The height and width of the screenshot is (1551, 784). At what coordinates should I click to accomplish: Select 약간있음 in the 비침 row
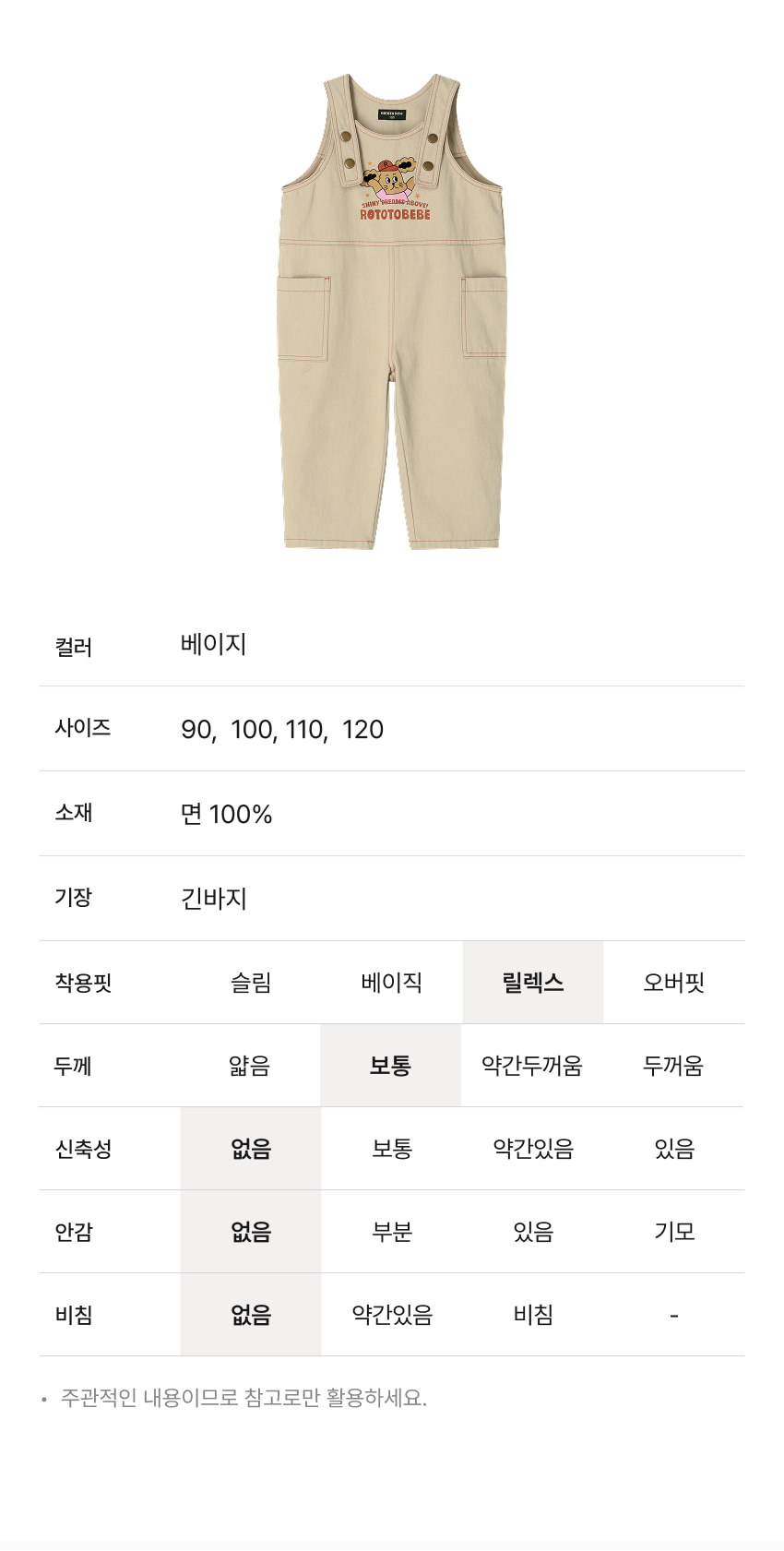point(392,1315)
